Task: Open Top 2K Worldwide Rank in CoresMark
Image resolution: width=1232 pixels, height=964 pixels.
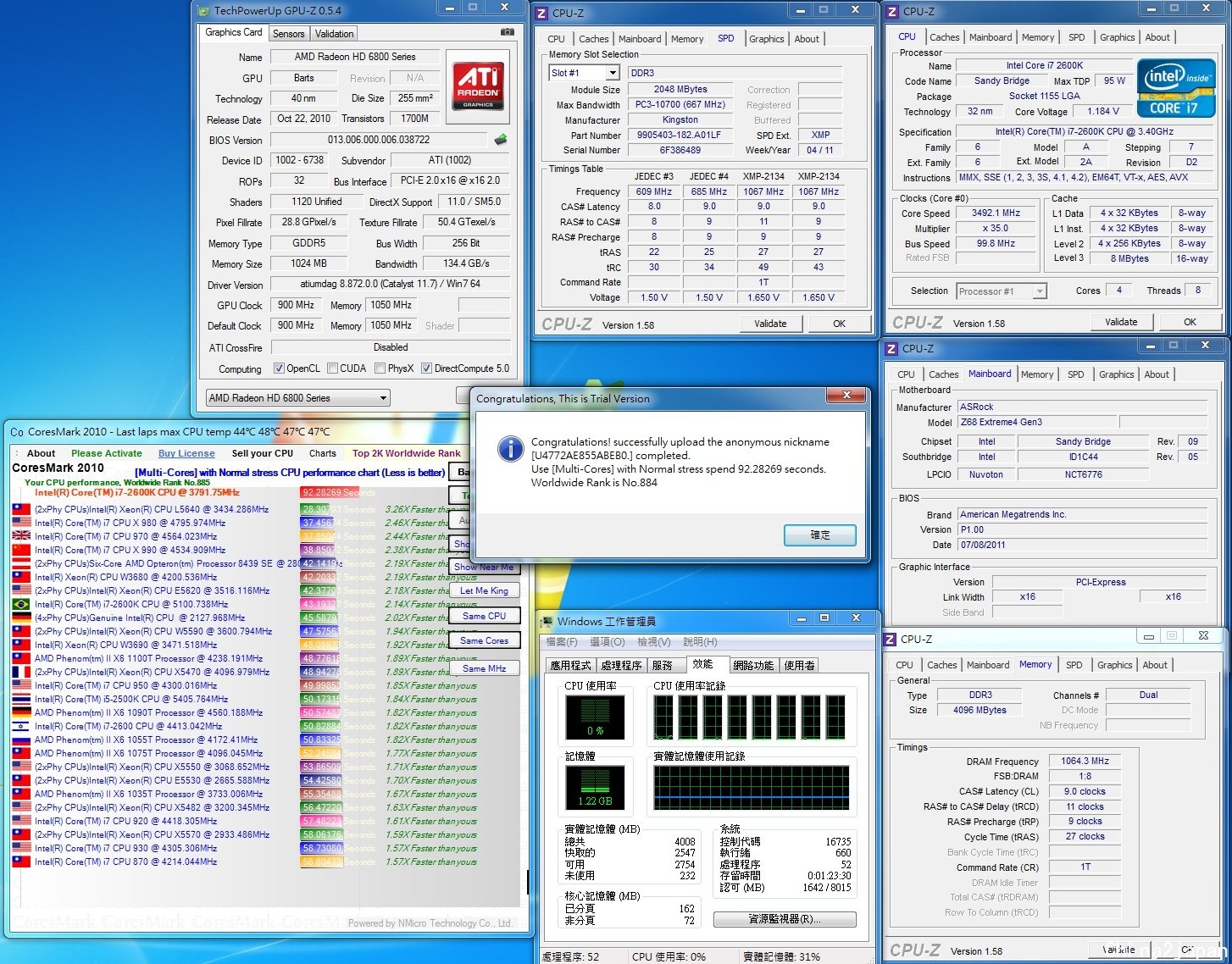Action: (407, 453)
